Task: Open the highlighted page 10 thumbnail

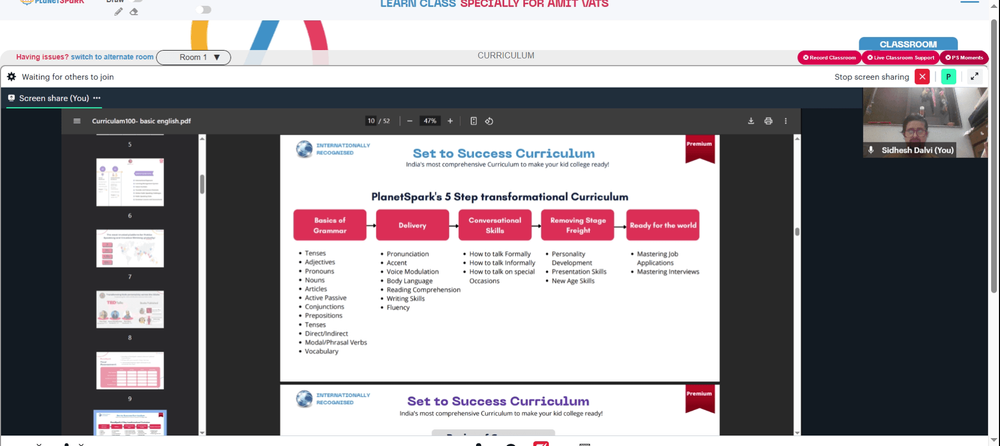Action: [130, 422]
